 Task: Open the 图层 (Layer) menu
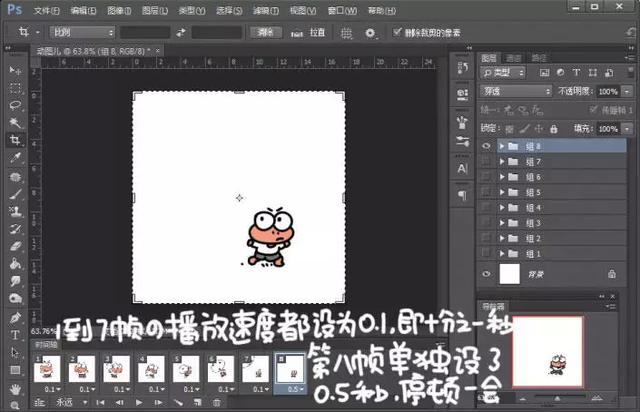click(x=155, y=11)
